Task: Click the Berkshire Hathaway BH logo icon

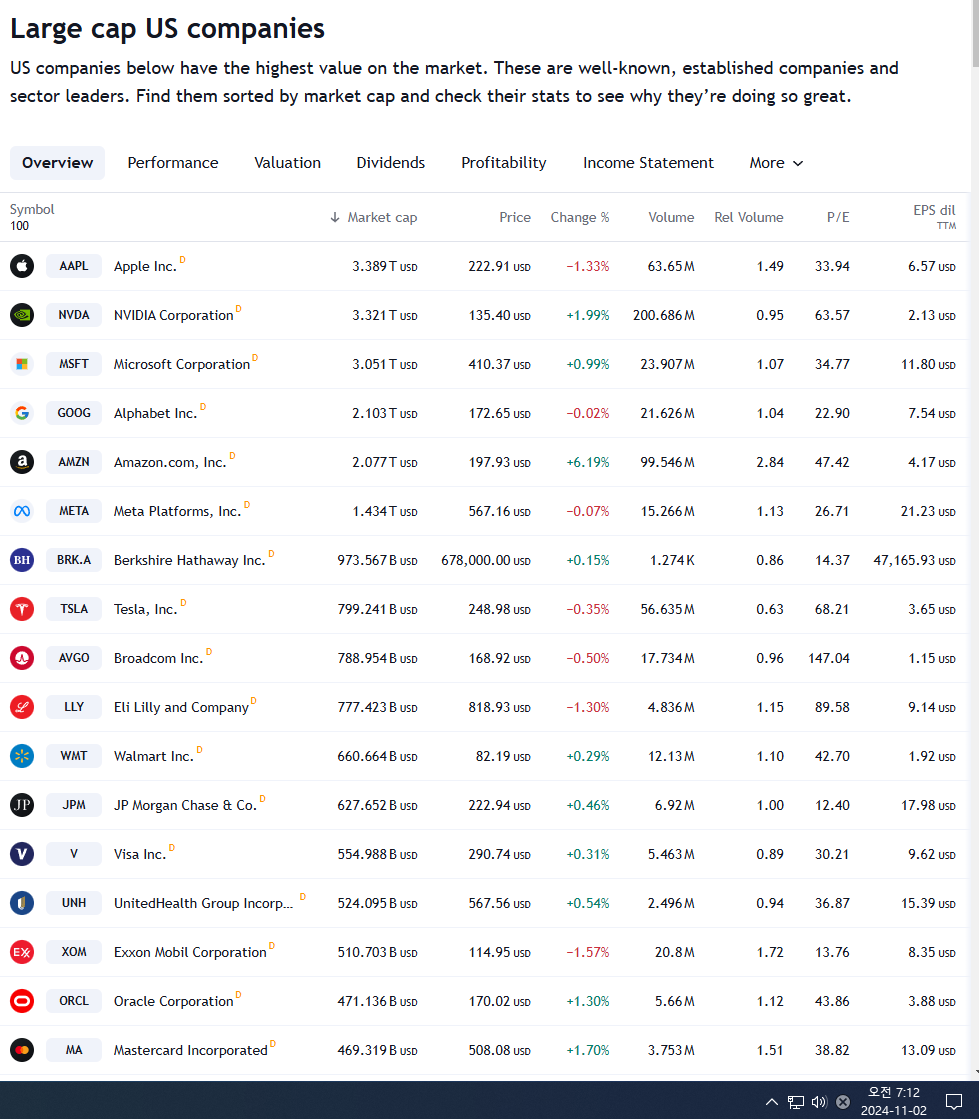Action: pyautogui.click(x=22, y=560)
